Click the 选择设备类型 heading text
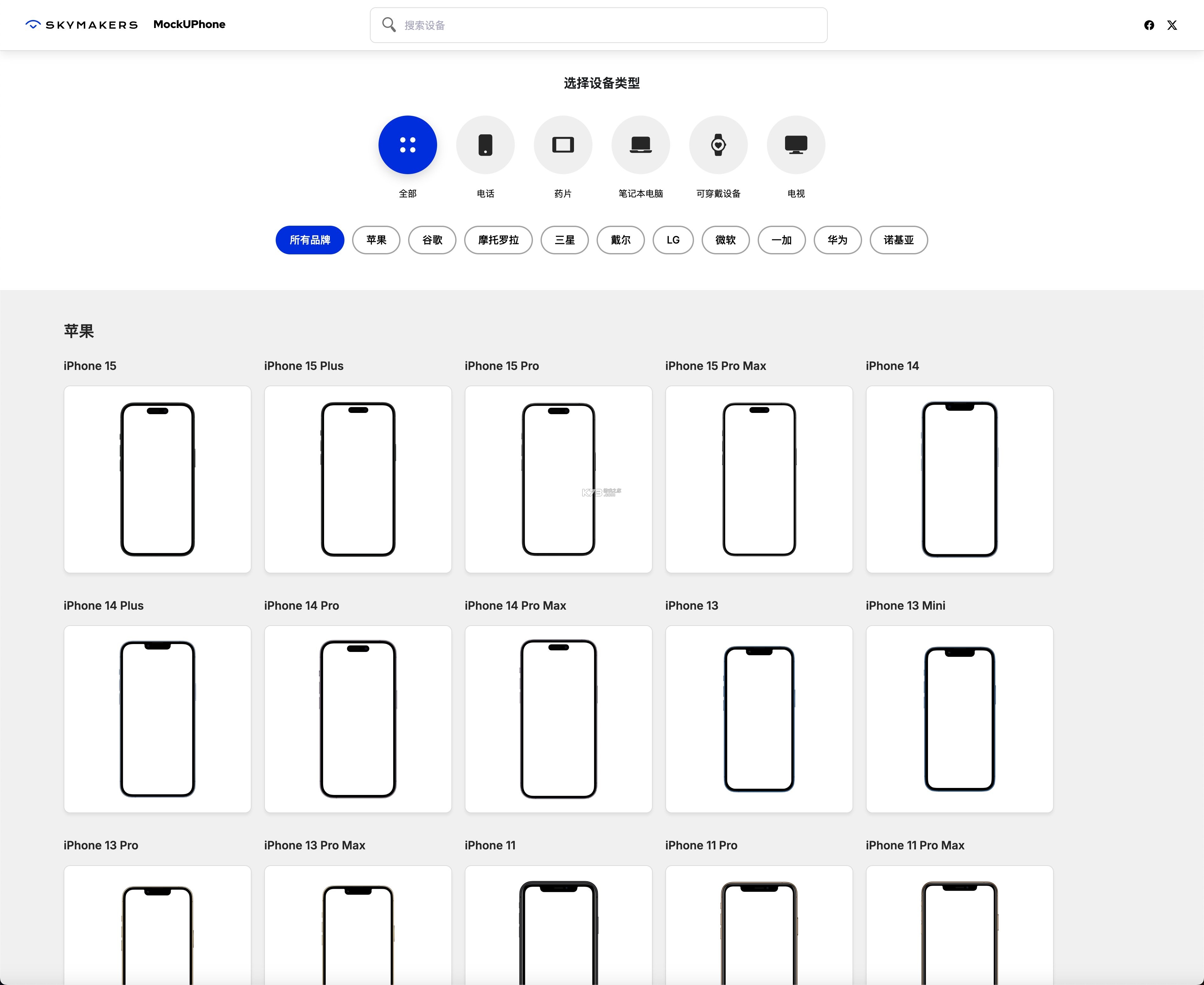Screen dimensions: 1204x985 (602, 83)
